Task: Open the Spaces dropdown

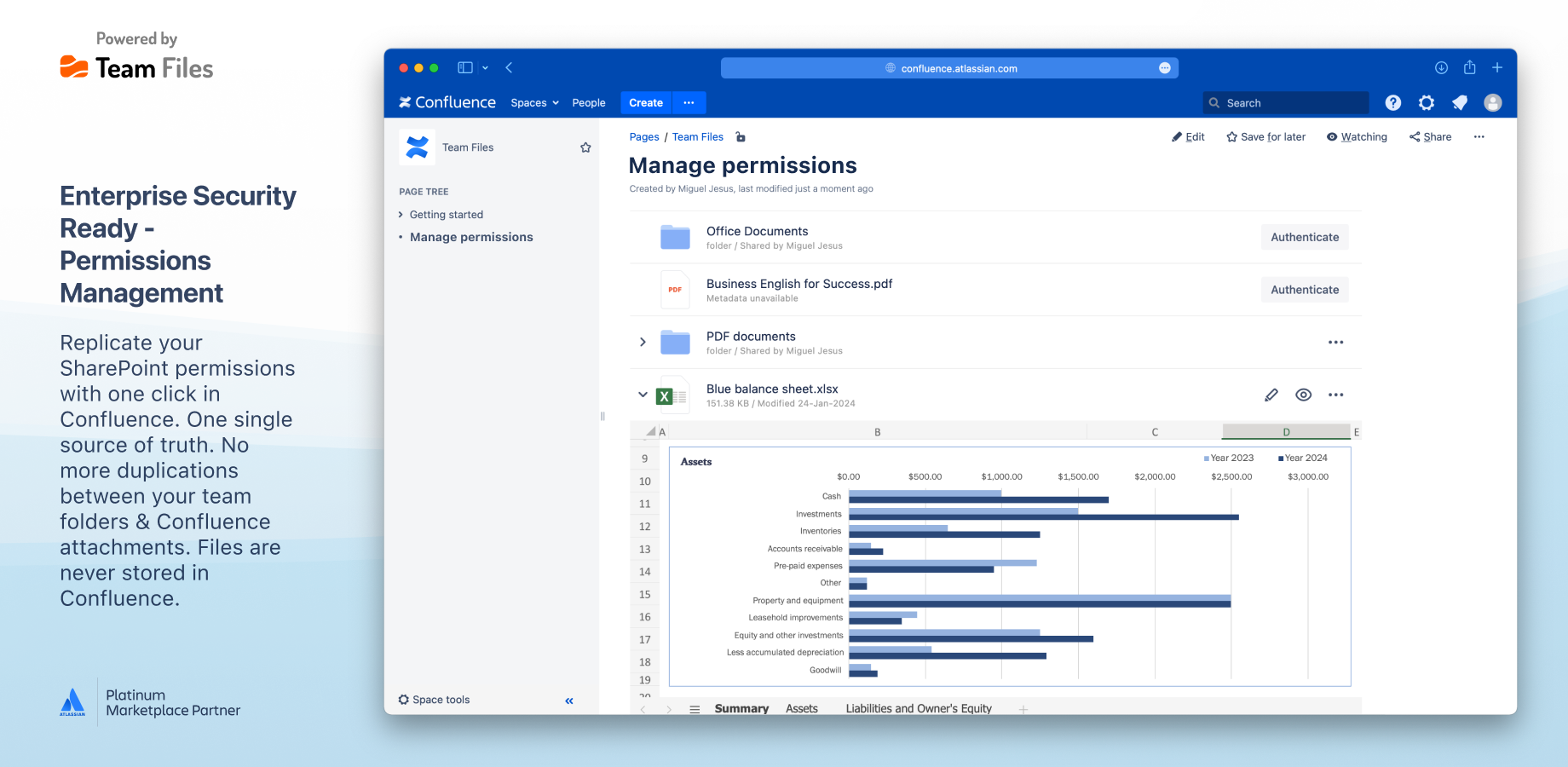Action: tap(533, 102)
